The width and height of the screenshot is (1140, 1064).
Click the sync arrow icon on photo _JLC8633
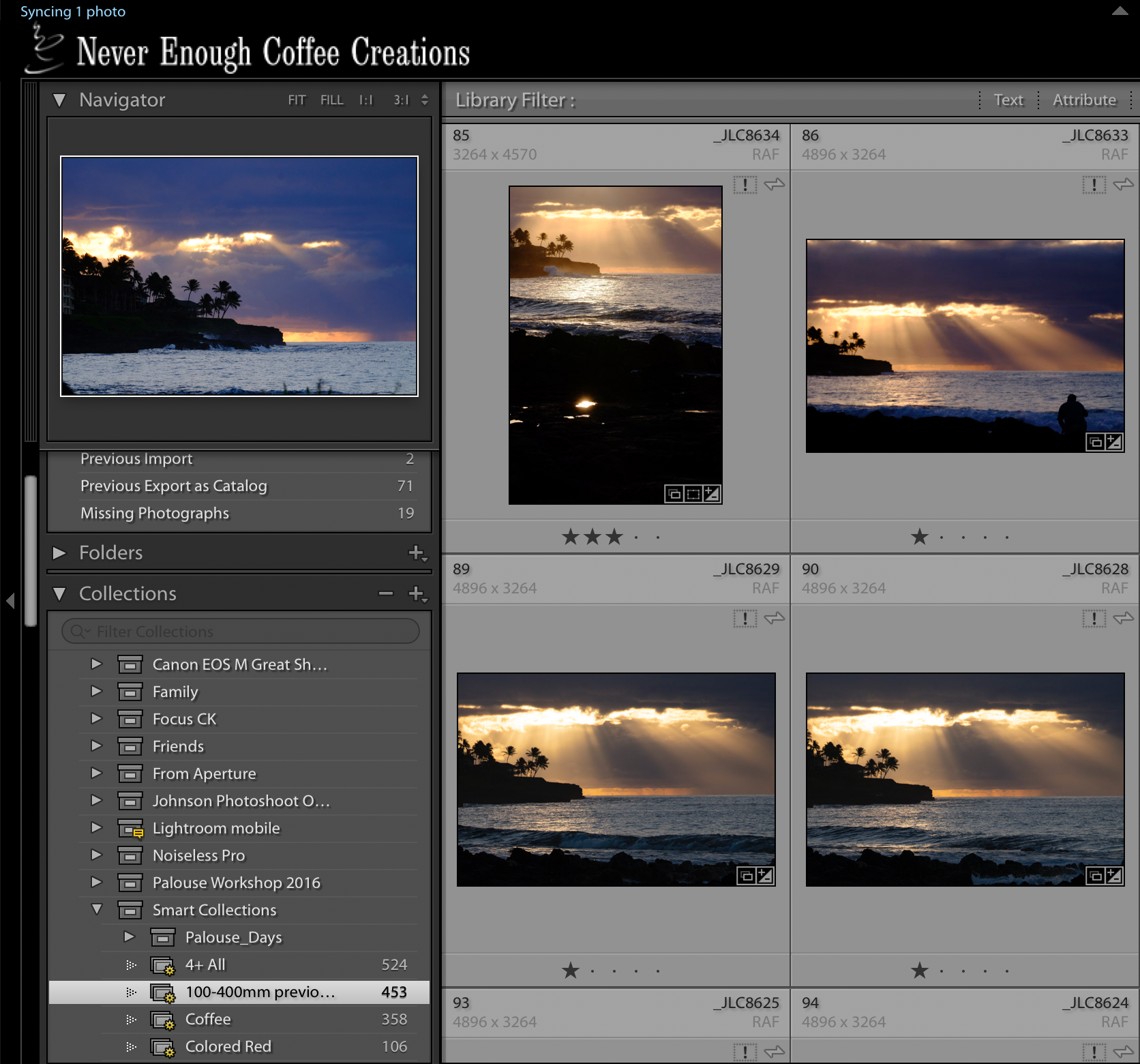point(1123,184)
